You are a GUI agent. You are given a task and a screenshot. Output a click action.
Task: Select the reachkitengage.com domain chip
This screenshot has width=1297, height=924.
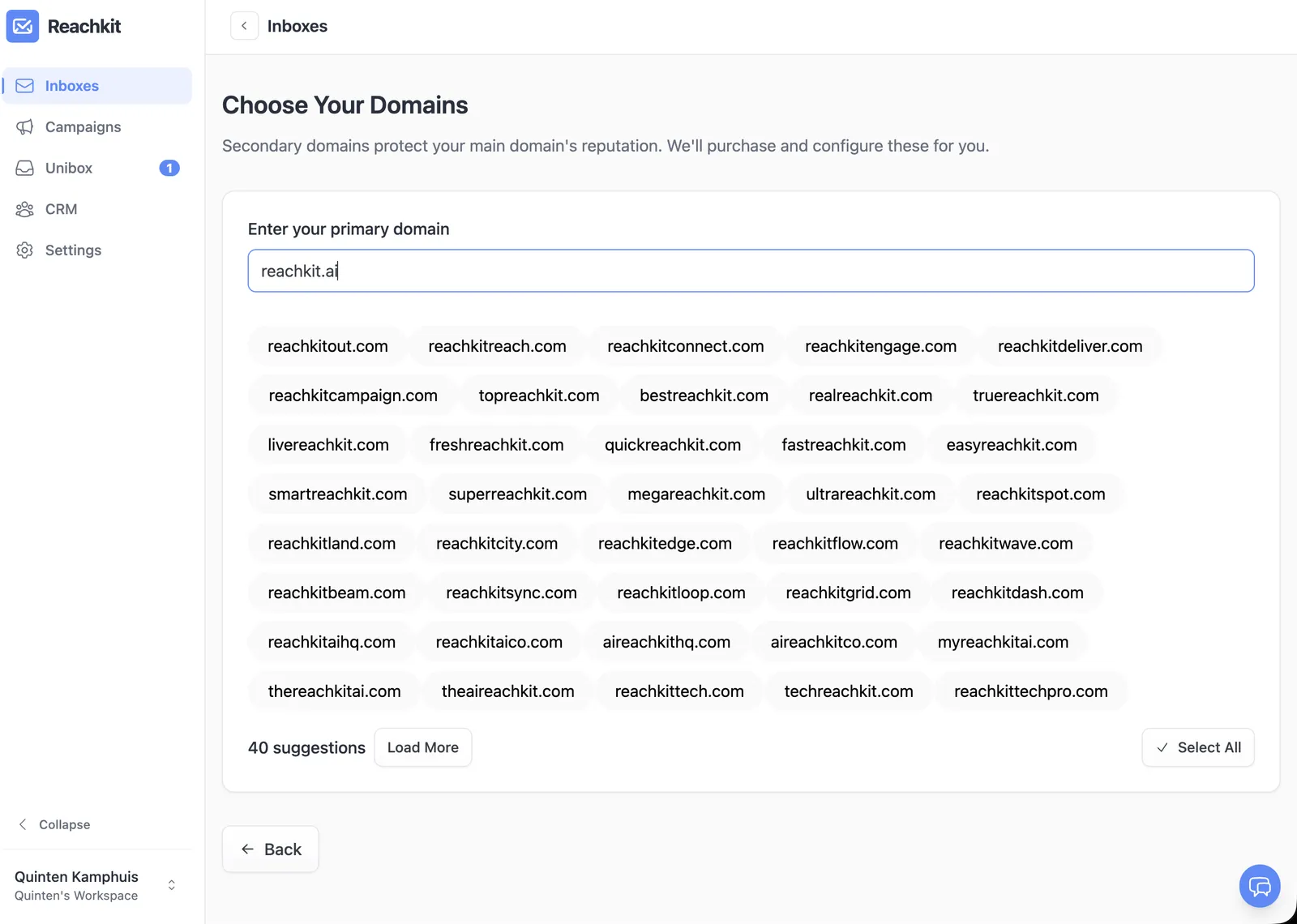point(881,346)
